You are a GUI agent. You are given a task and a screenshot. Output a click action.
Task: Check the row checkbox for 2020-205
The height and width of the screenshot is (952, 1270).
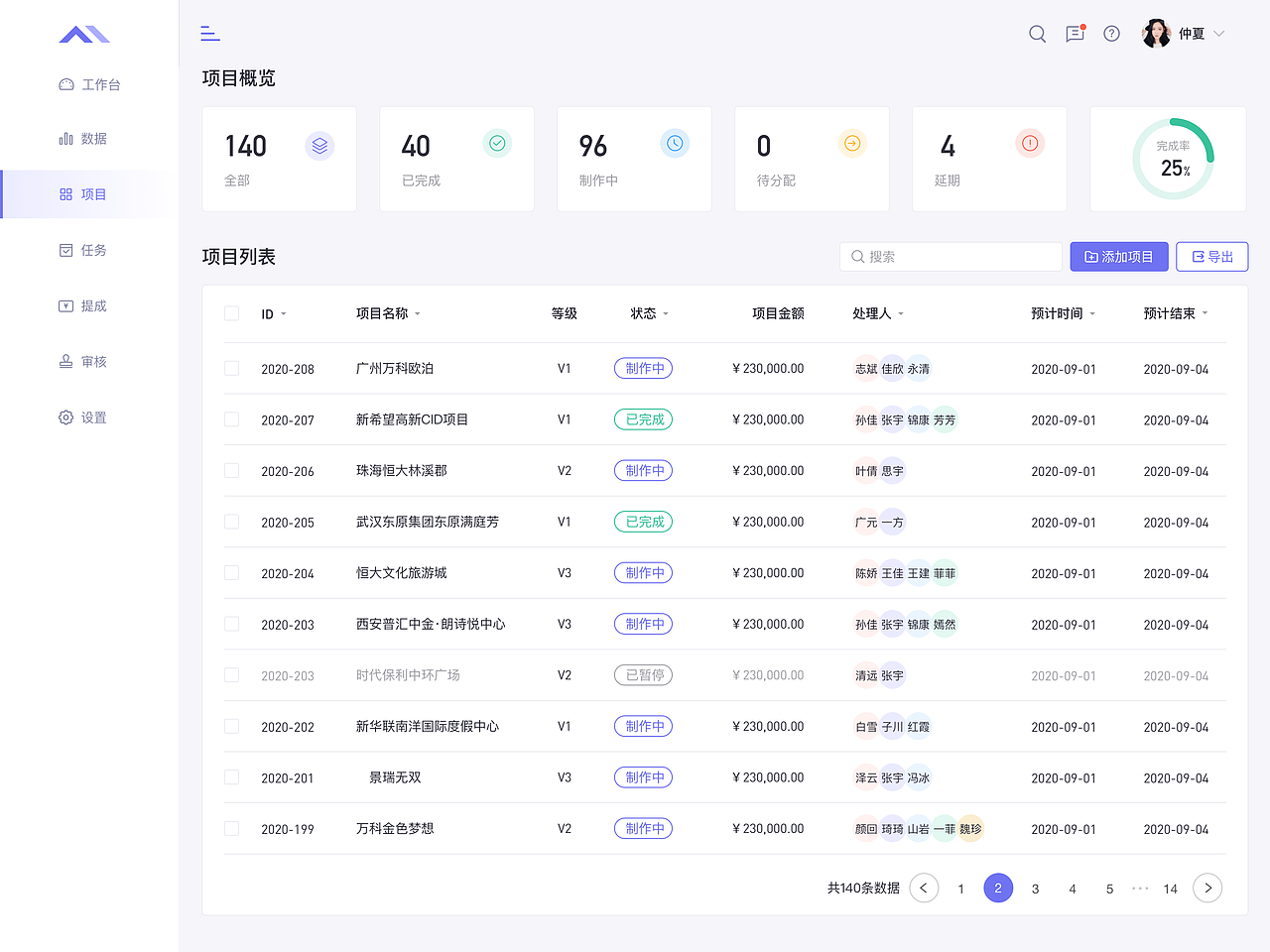pyautogui.click(x=232, y=522)
